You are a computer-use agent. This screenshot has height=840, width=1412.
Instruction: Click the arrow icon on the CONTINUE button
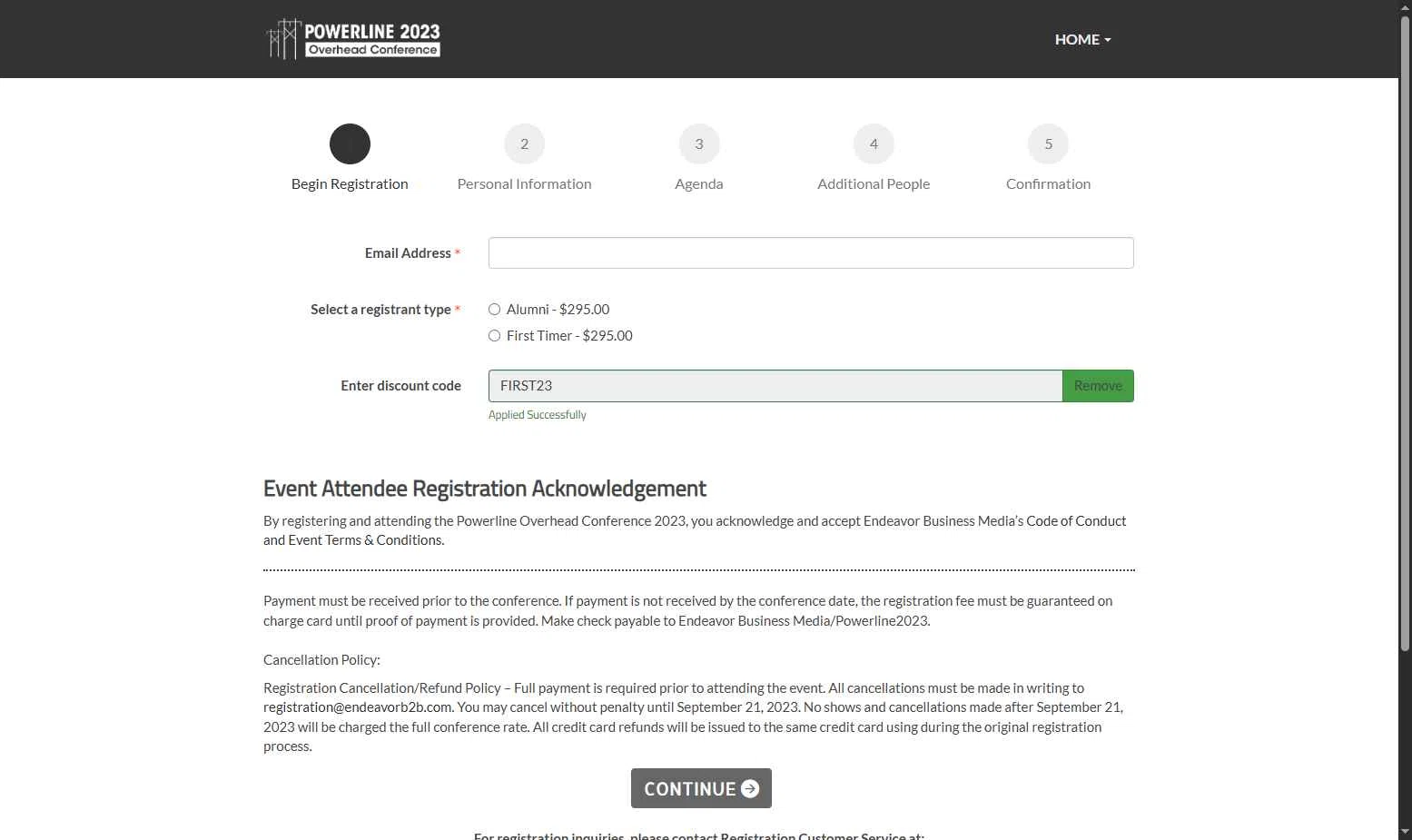pyautogui.click(x=750, y=789)
